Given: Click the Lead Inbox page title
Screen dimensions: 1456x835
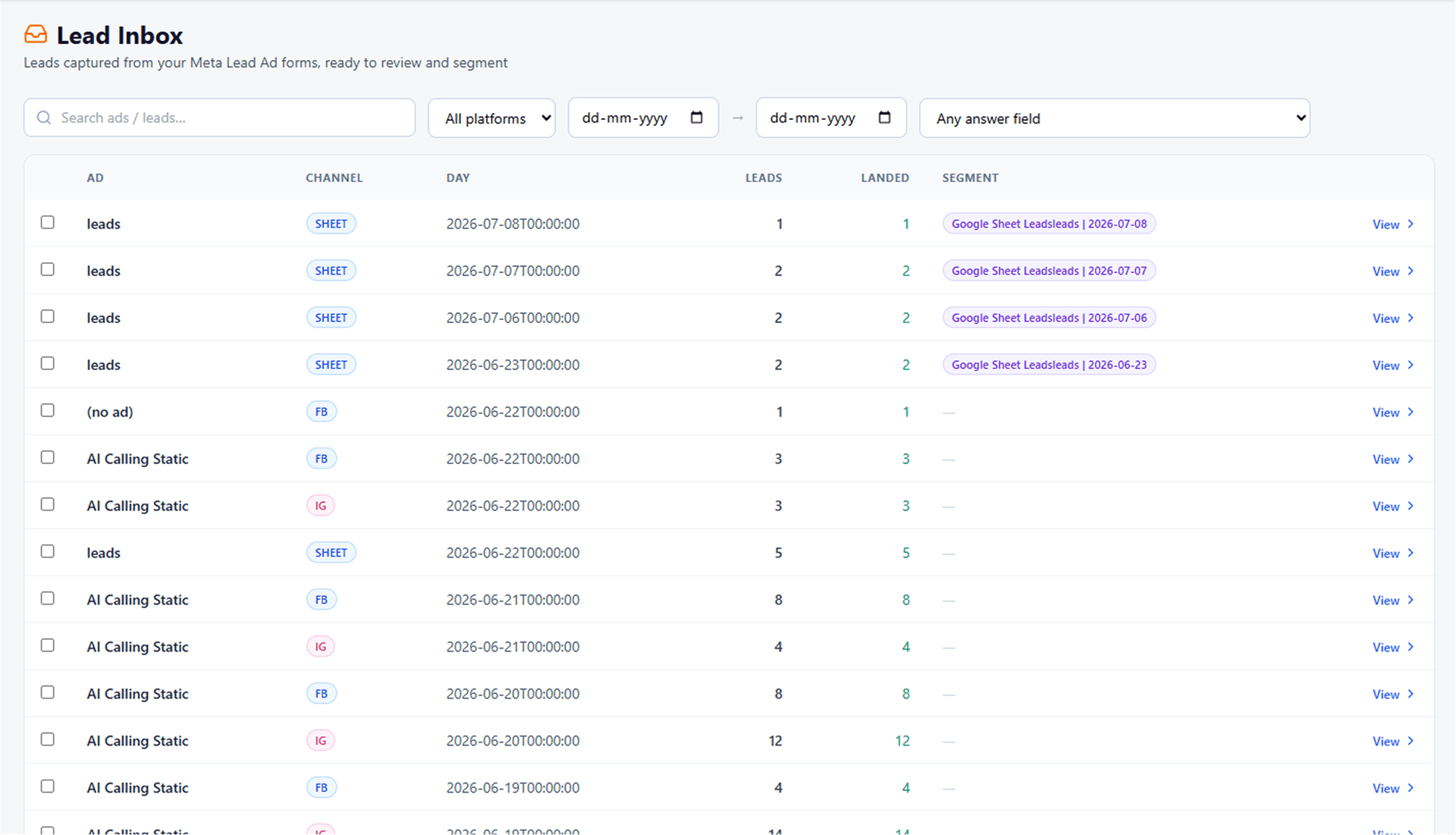Looking at the screenshot, I should [x=120, y=35].
